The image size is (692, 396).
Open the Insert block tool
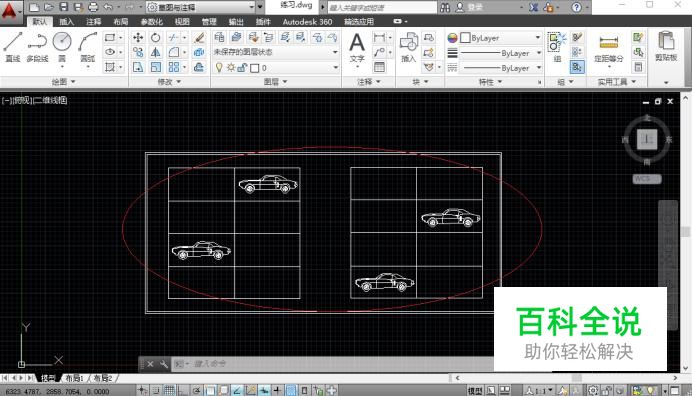pos(409,47)
